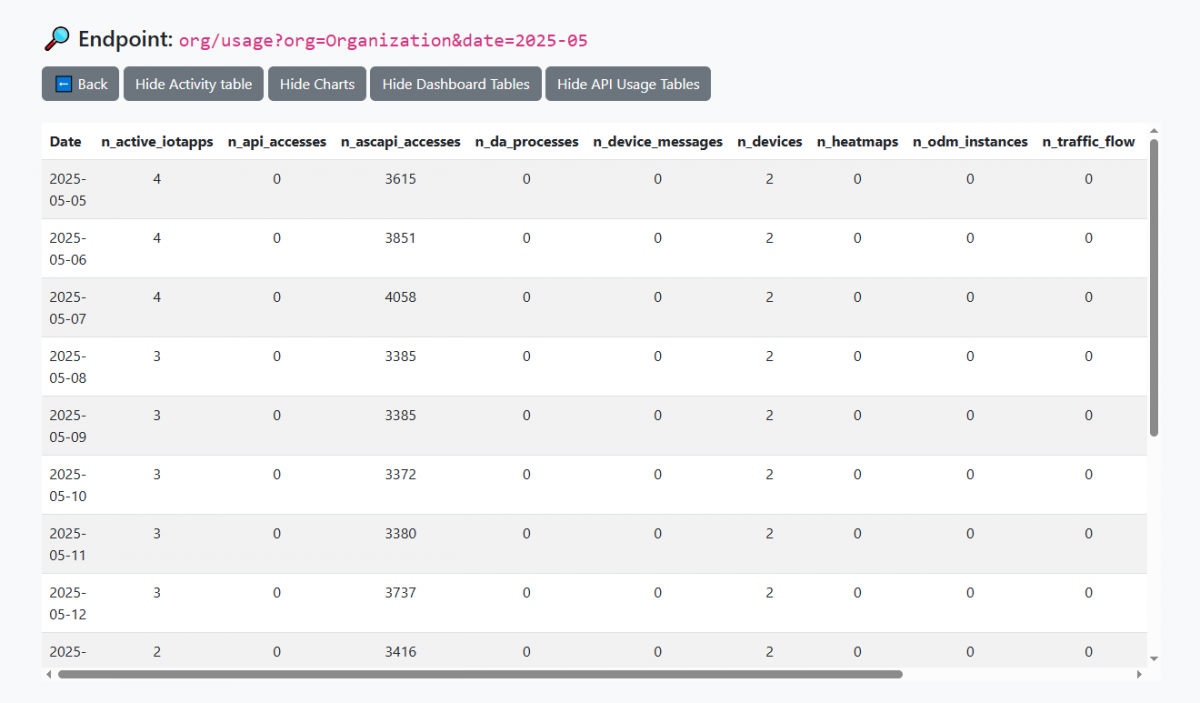
Task: Click the scroll right arrow of table
Action: pos(1138,675)
